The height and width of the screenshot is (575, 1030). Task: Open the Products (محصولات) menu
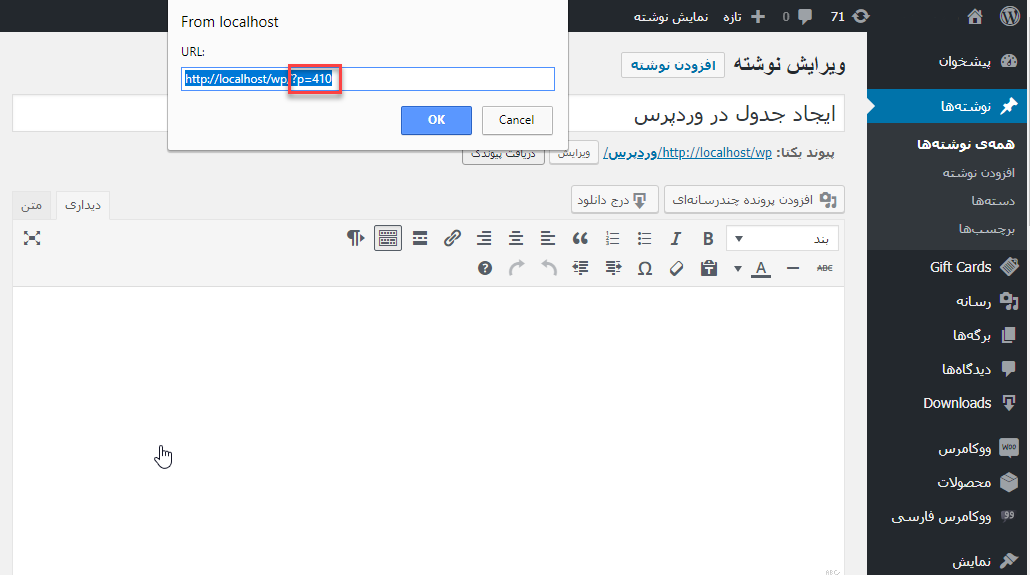[x=949, y=482]
